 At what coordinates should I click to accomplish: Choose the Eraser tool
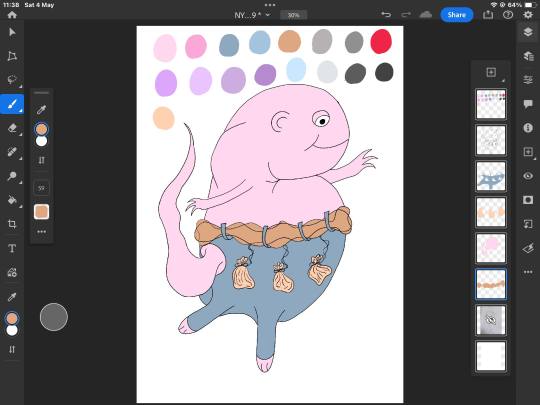point(12,128)
